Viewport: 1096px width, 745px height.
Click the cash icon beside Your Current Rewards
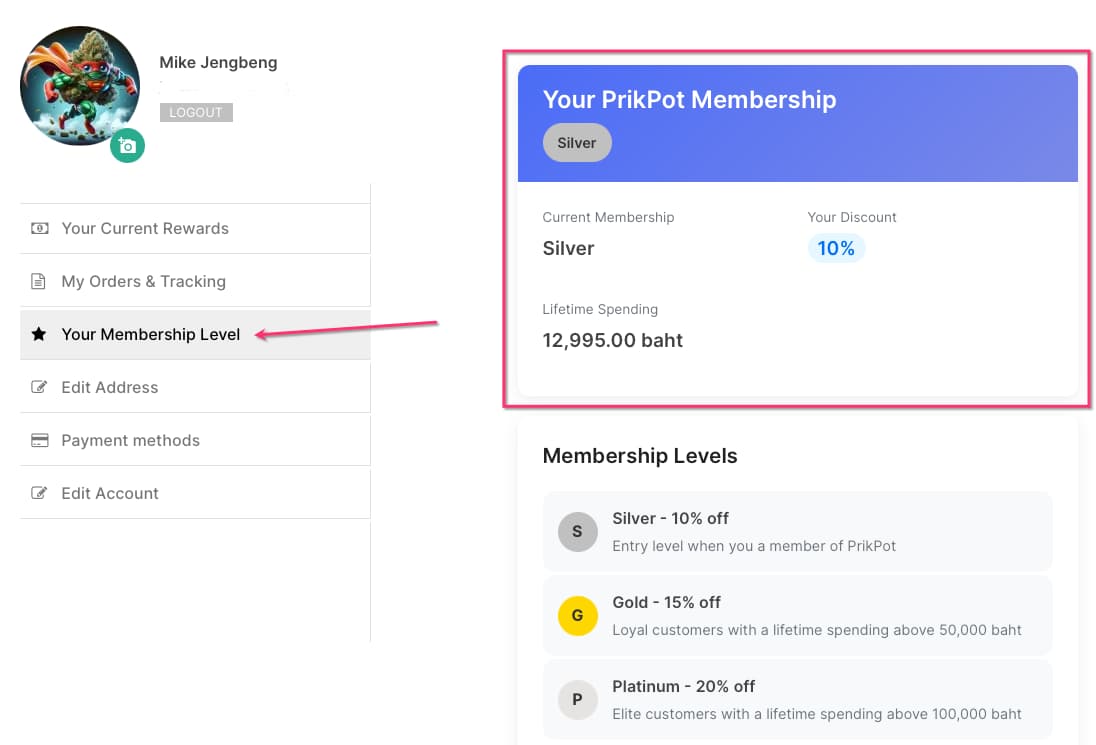click(39, 228)
